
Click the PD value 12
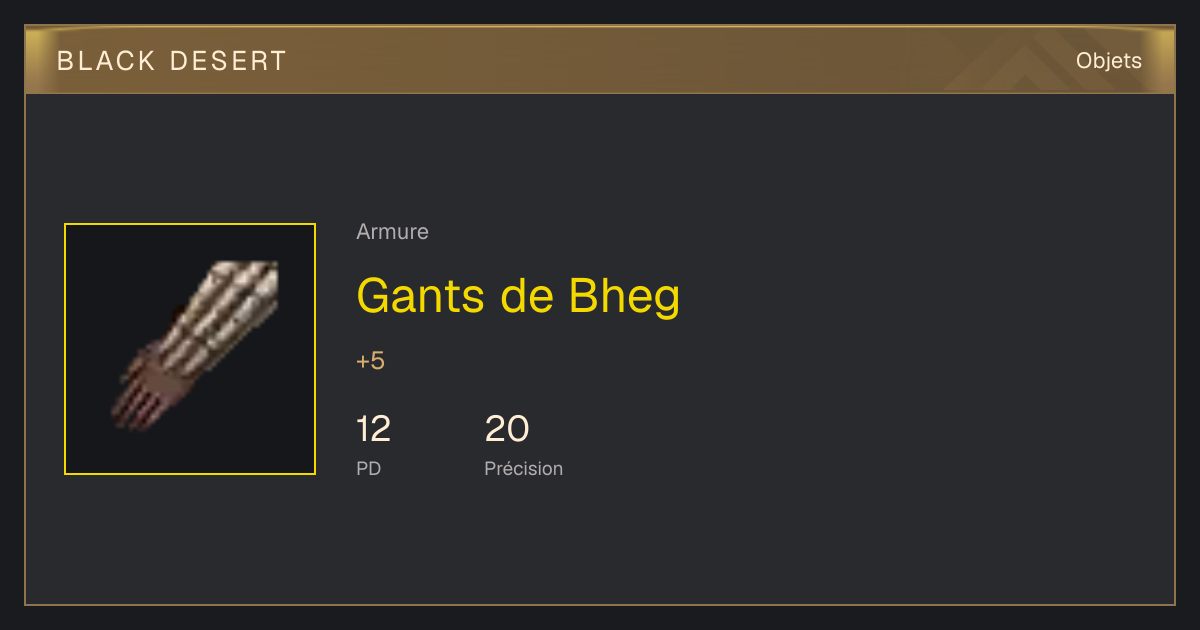click(x=373, y=429)
